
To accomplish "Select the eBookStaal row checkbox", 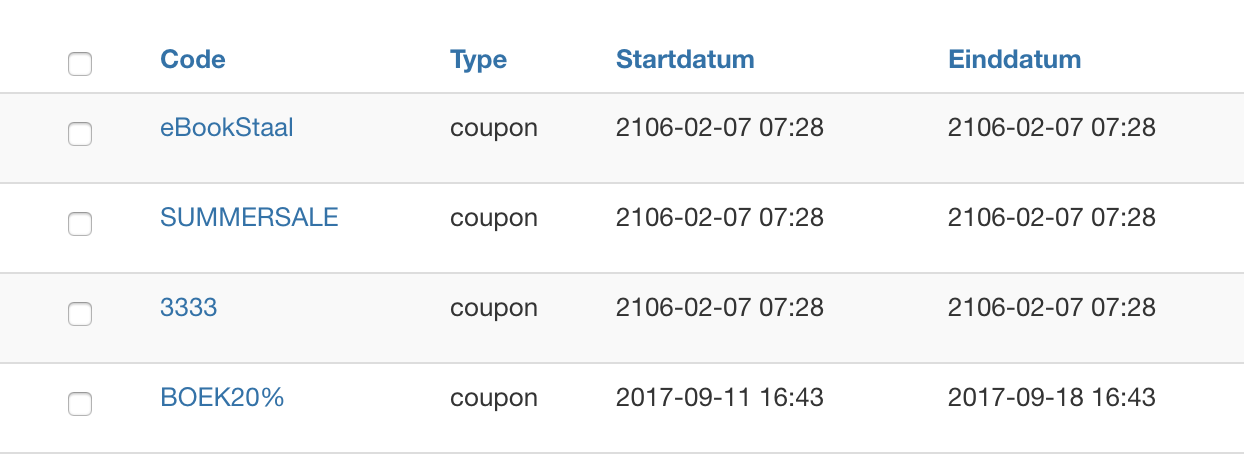I will (80, 134).
